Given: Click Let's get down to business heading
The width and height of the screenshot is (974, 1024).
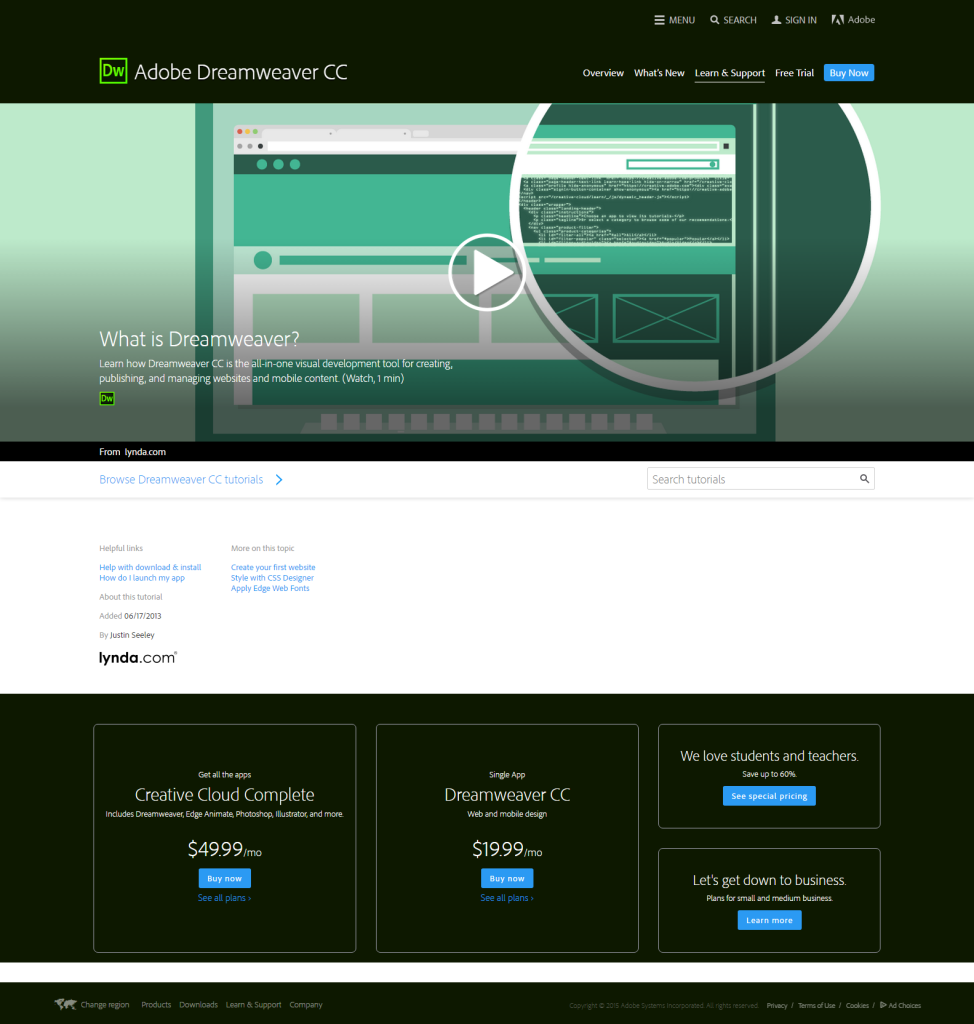Looking at the screenshot, I should 770,880.
